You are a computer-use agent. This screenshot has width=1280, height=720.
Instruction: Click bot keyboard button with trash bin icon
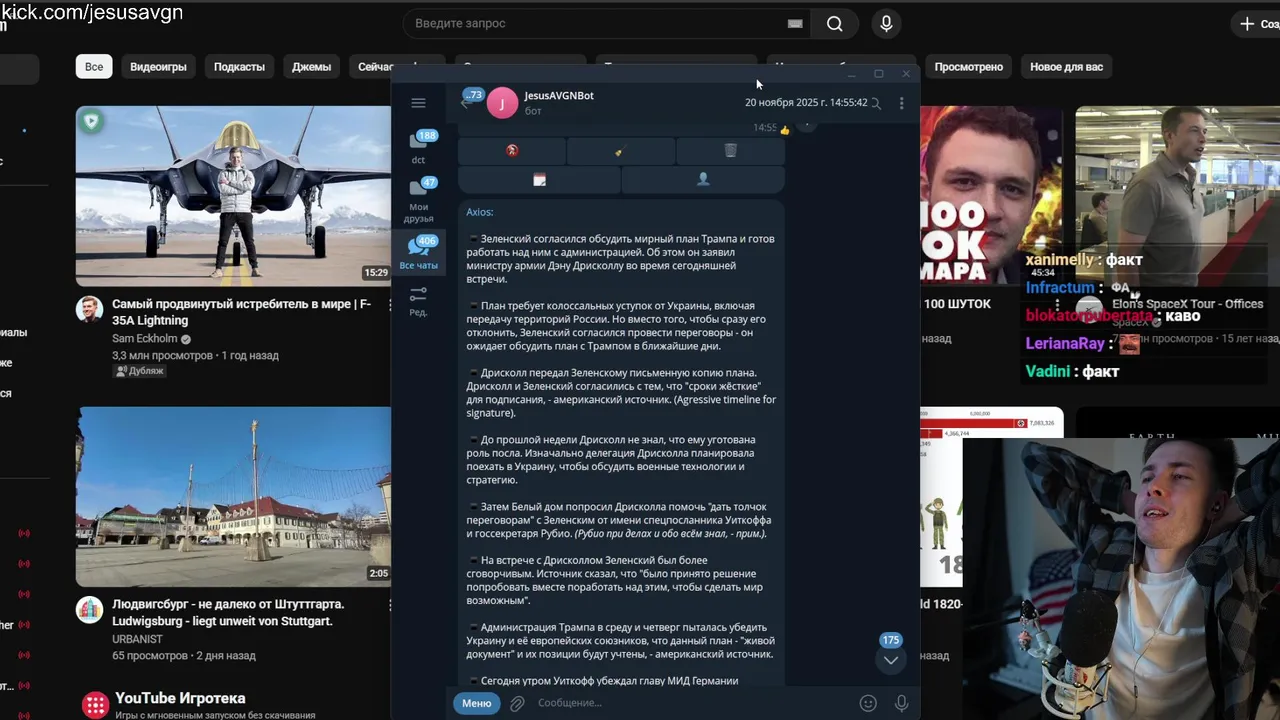(x=730, y=151)
